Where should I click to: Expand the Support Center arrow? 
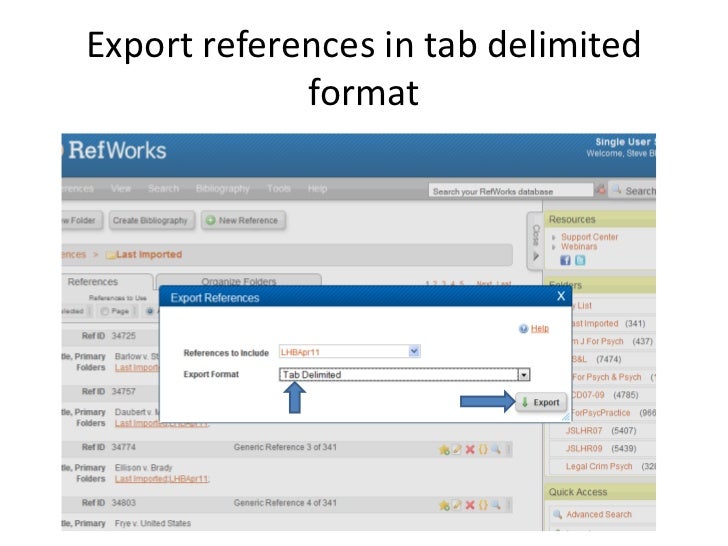tap(553, 237)
